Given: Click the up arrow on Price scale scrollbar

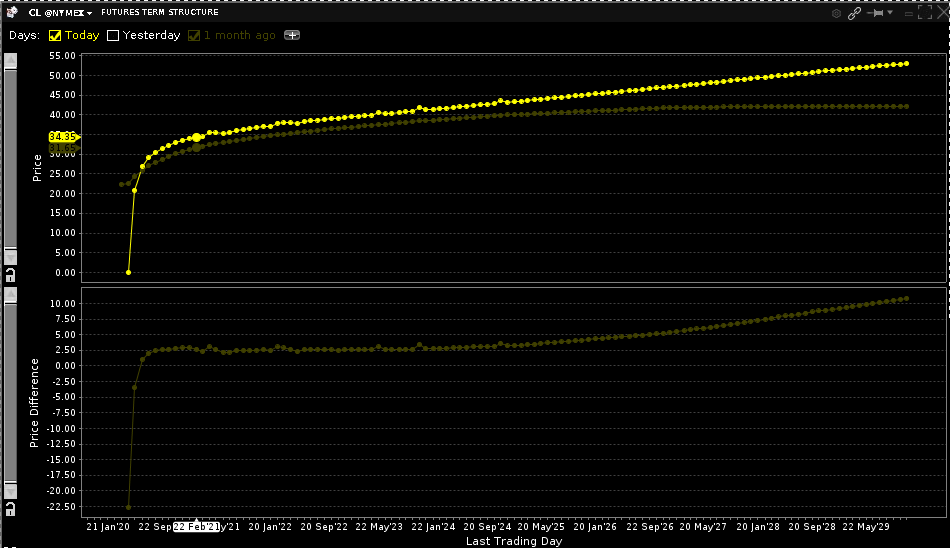Looking at the screenshot, I should coord(10,62).
